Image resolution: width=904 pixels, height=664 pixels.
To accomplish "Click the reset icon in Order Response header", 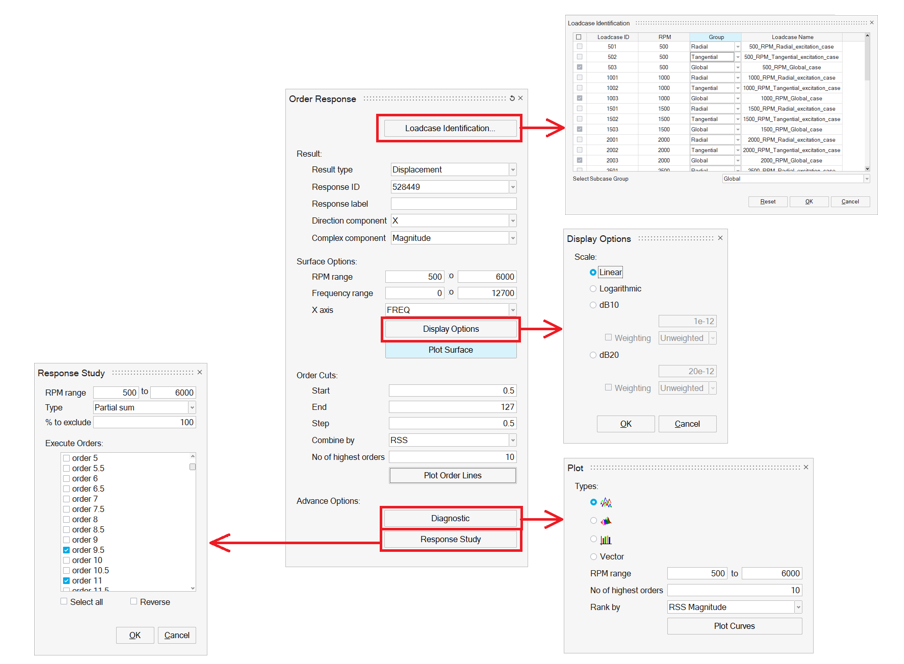I will point(512,99).
